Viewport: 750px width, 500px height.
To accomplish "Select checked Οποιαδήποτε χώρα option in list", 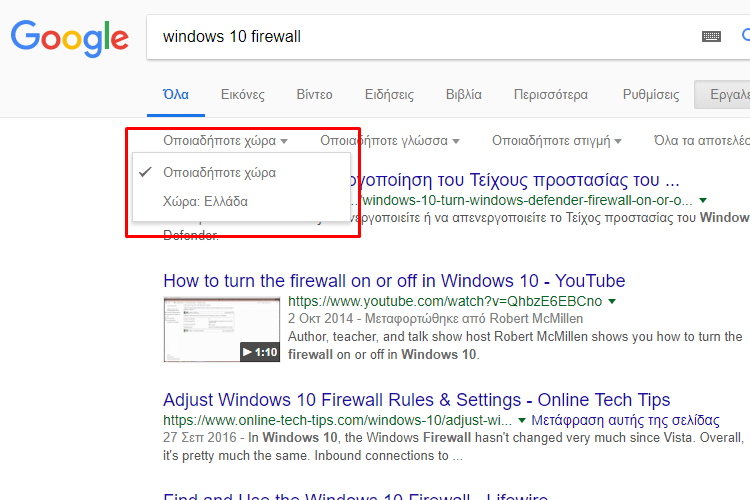I will click(x=241, y=172).
